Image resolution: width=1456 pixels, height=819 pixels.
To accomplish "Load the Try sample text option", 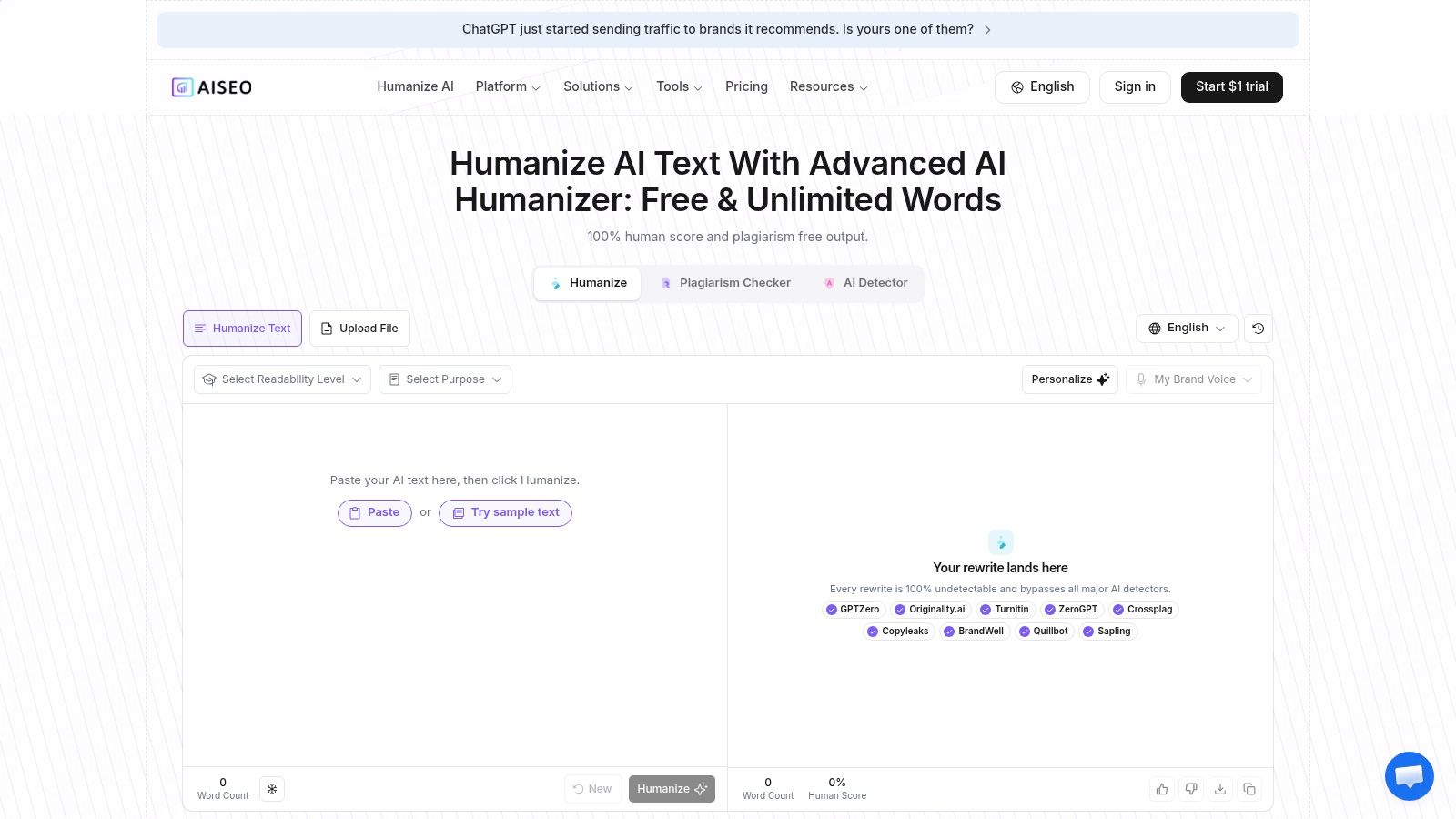I will click(x=505, y=513).
